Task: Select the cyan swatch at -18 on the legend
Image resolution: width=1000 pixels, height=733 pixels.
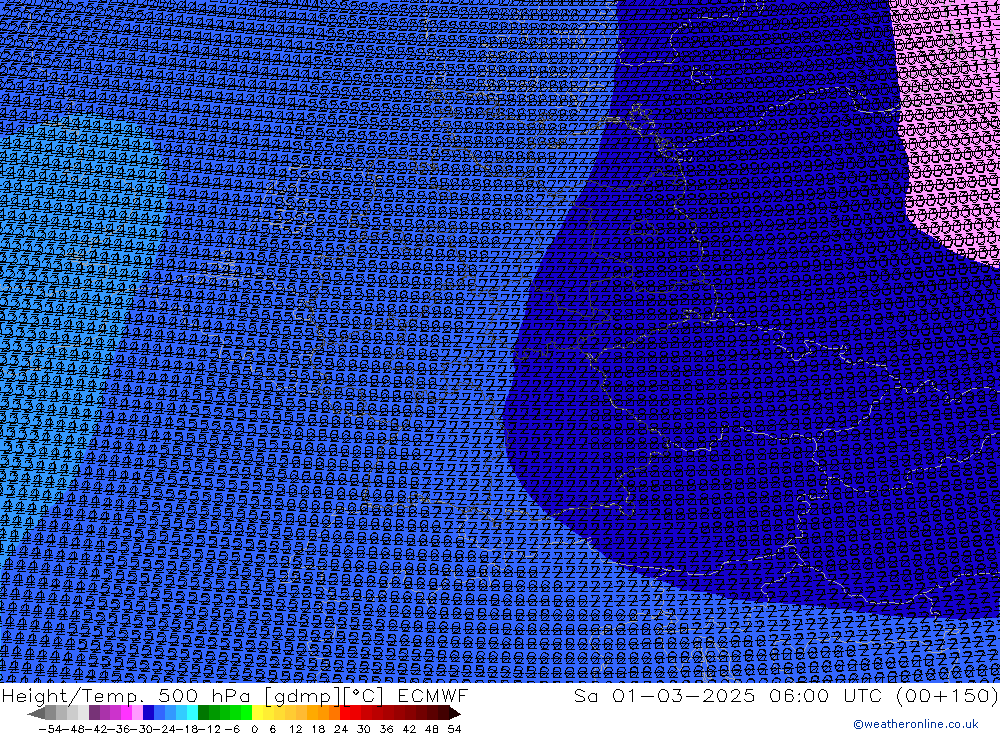Action: point(192,713)
